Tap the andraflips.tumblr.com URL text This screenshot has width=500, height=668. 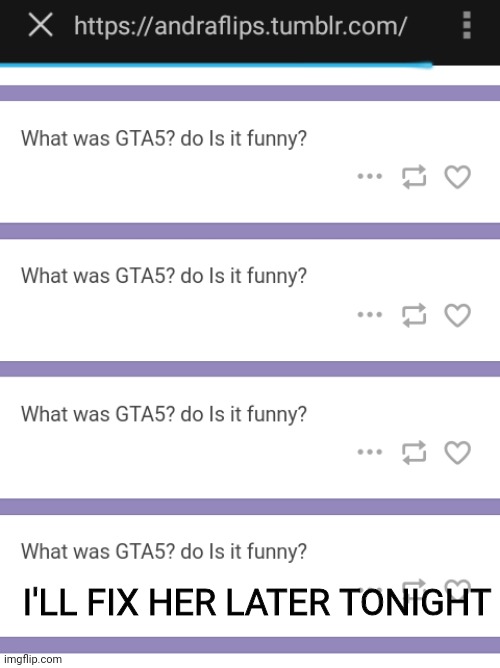[x=240, y=26]
